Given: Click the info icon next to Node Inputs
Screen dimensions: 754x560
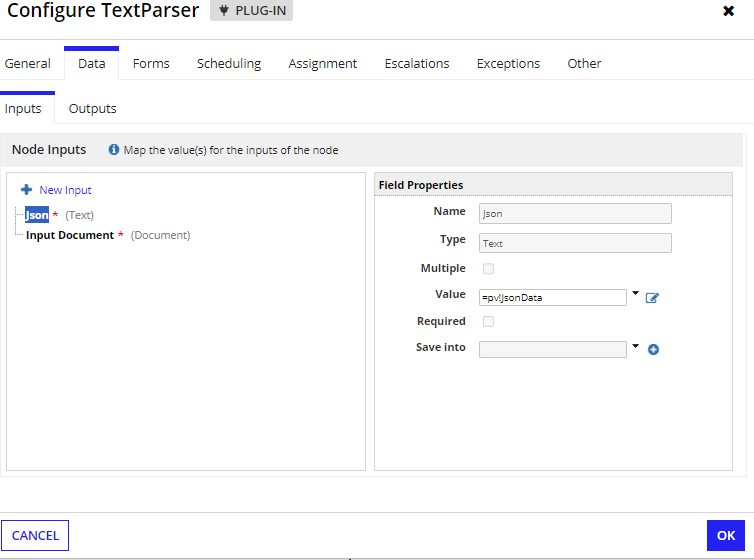Looking at the screenshot, I should [113, 149].
